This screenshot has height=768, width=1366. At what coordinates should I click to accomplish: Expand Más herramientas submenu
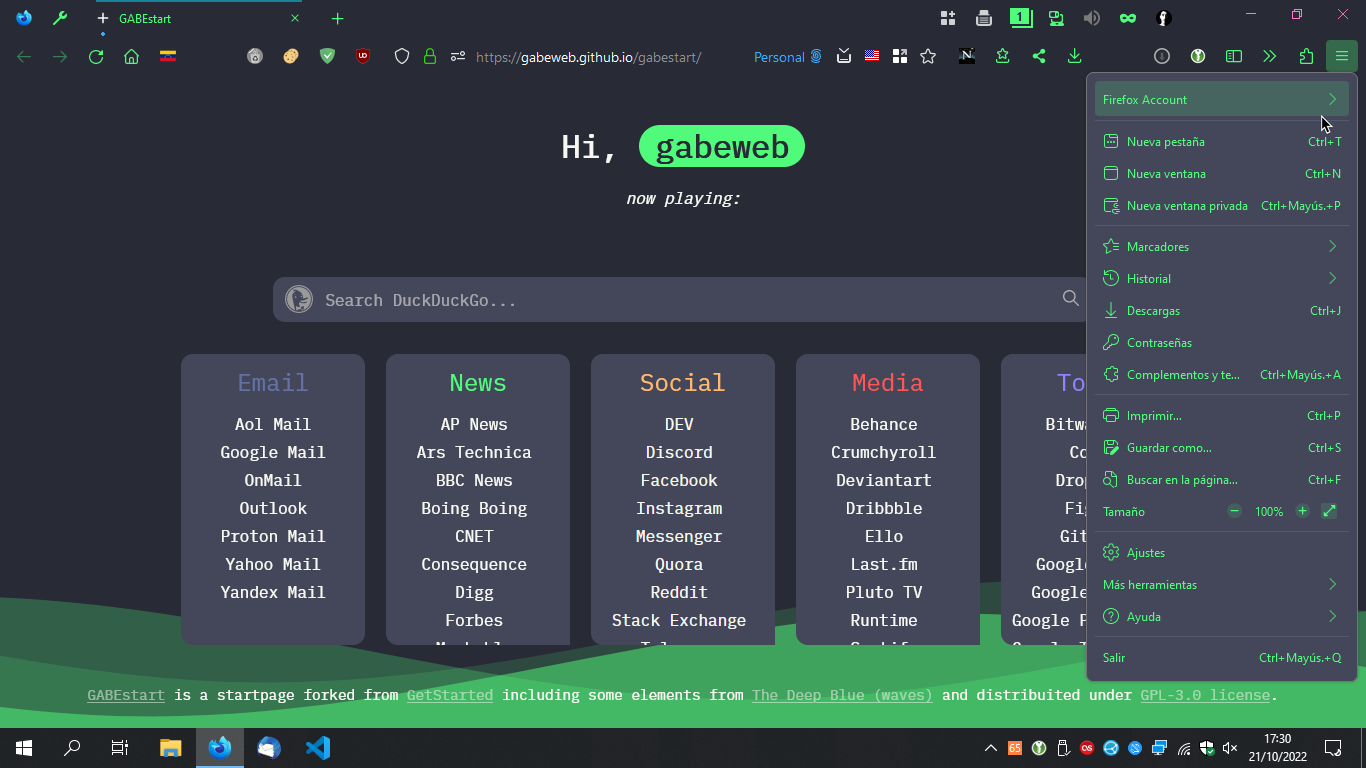pos(1222,584)
